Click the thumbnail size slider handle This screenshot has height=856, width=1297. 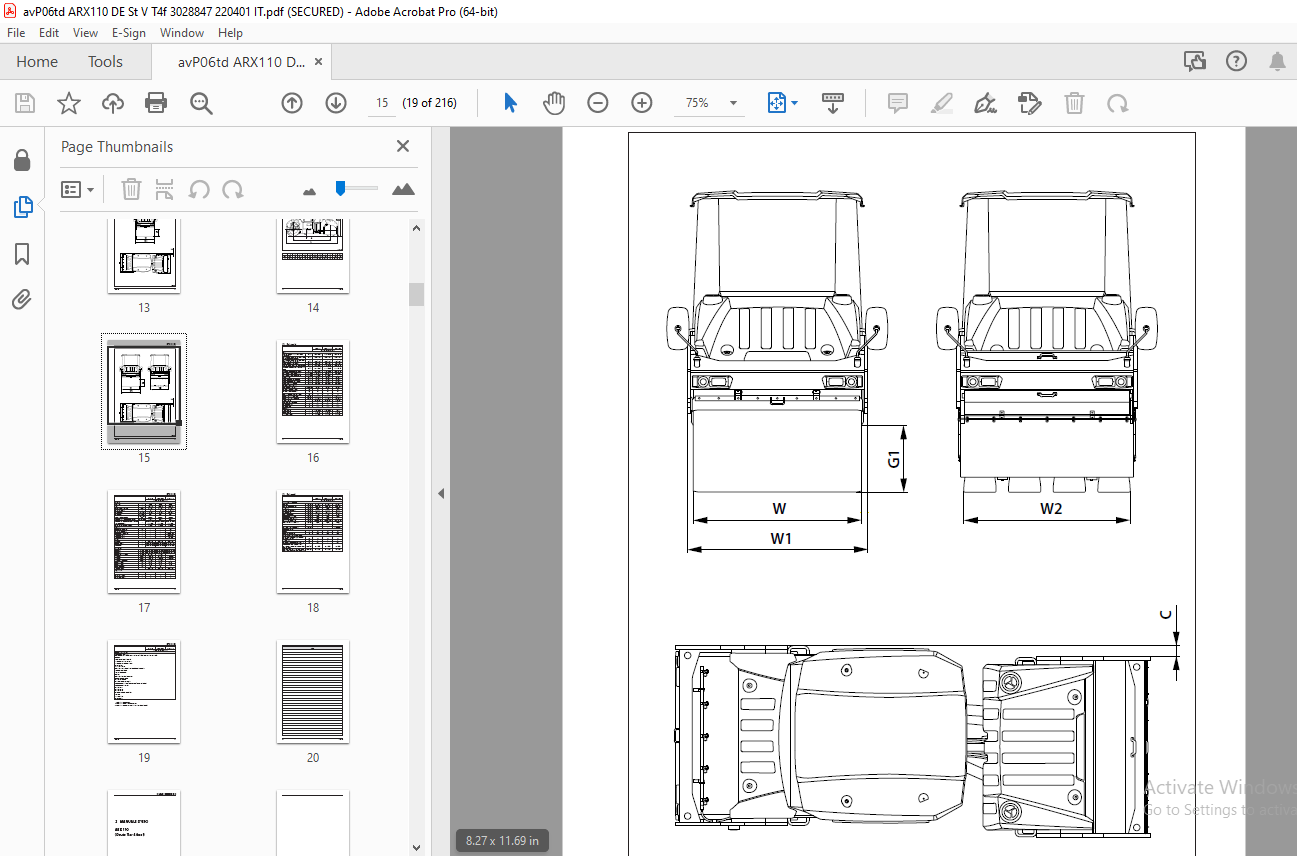point(340,187)
